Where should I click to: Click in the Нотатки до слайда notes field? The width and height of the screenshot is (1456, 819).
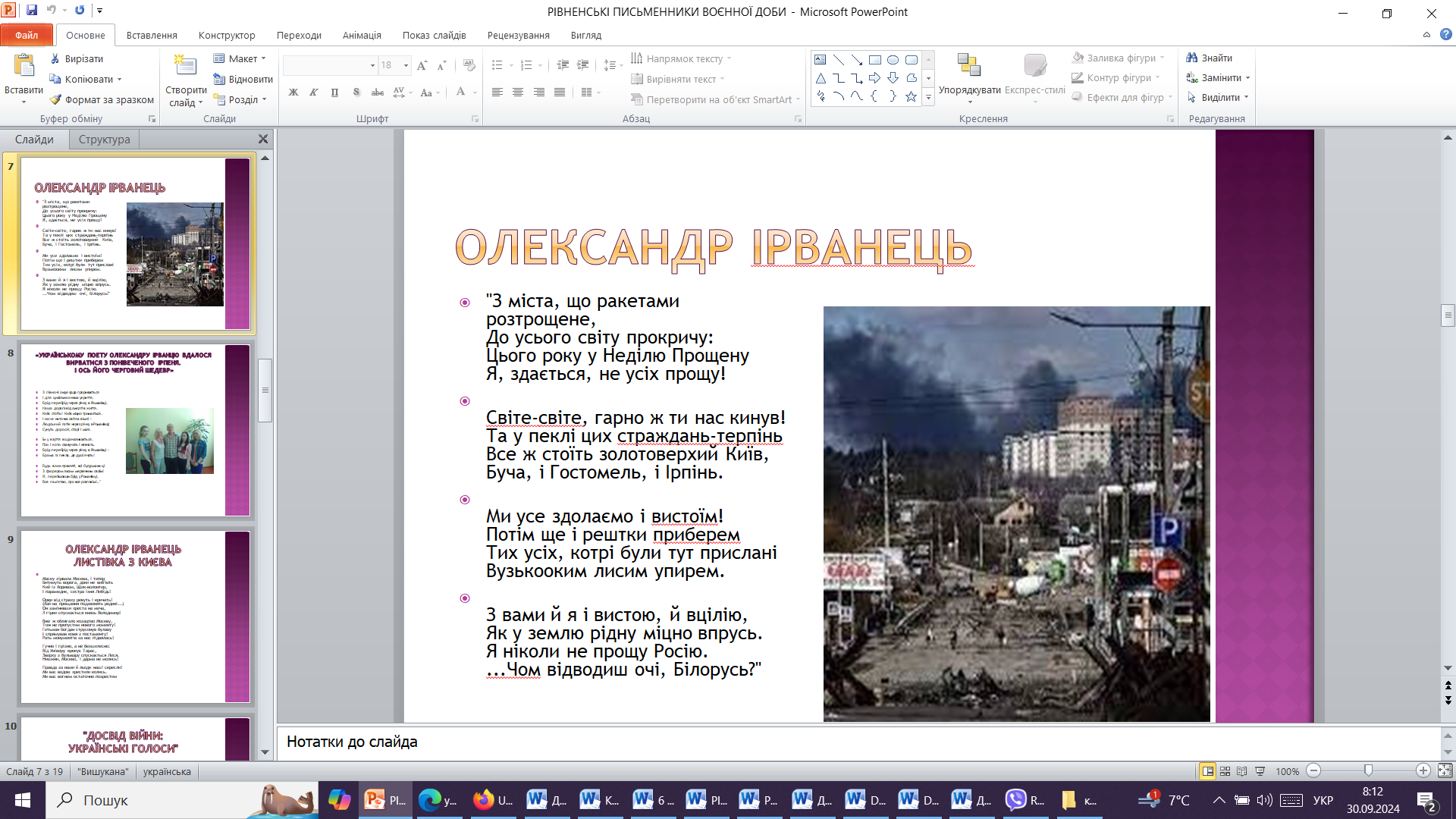point(858,742)
